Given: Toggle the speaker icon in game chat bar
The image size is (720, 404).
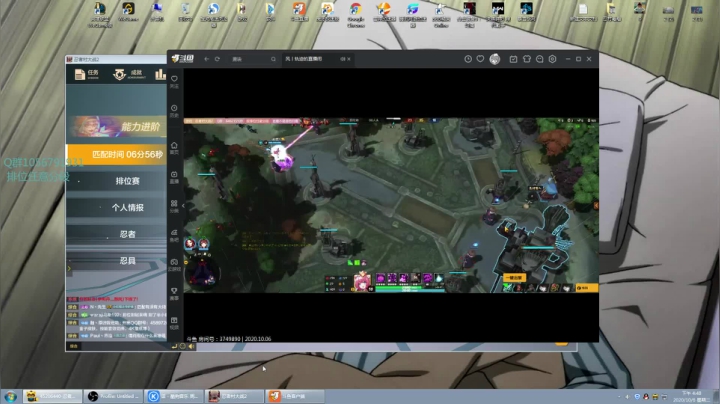Looking at the screenshot, I should click(191, 346).
